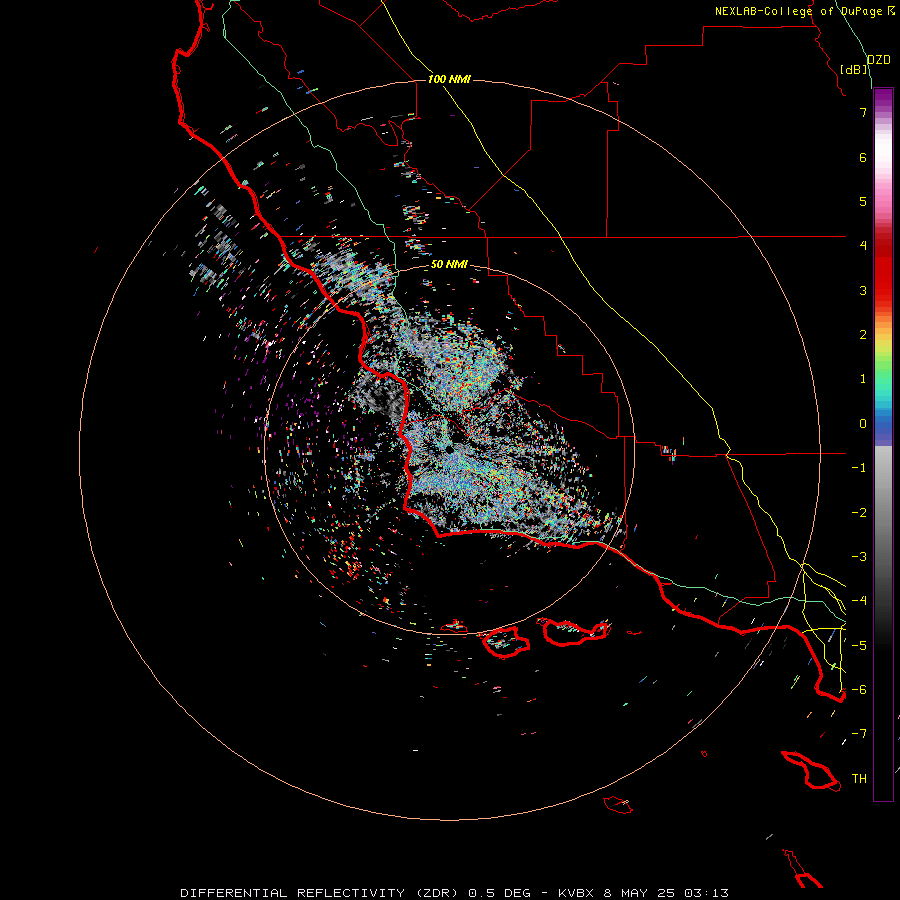This screenshot has width=900, height=900.
Task: Click the "DZD" label above the color scale
Action: [x=878, y=60]
